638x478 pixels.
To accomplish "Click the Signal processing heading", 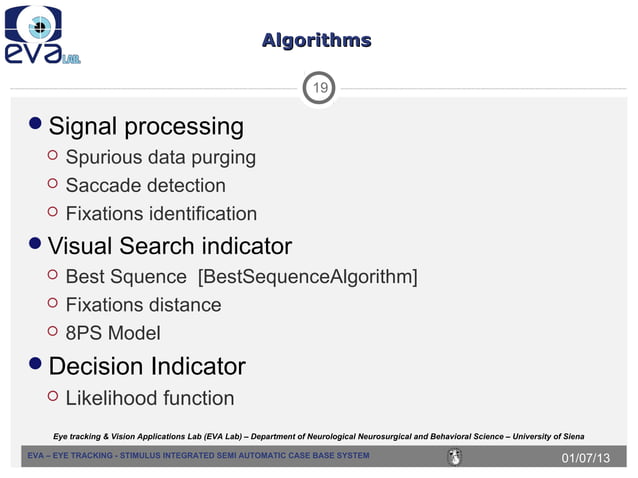I will 146,126.
